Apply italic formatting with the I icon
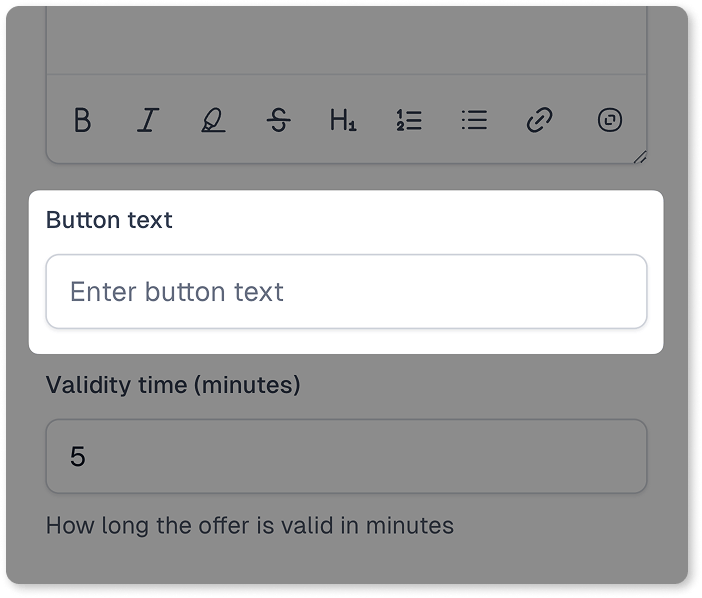This screenshot has height=598, width=702. click(148, 120)
